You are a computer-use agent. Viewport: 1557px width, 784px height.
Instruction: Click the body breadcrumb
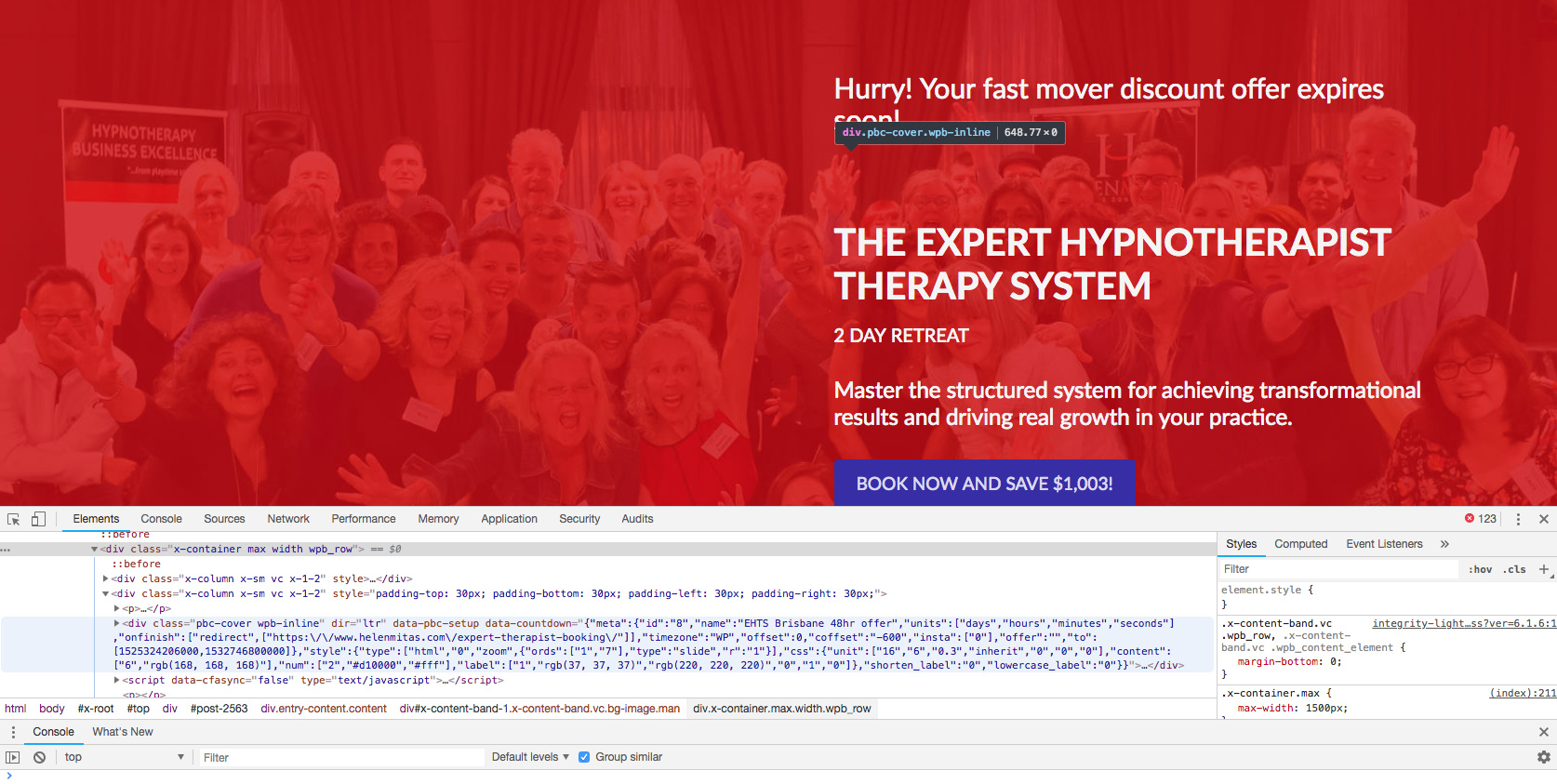52,709
